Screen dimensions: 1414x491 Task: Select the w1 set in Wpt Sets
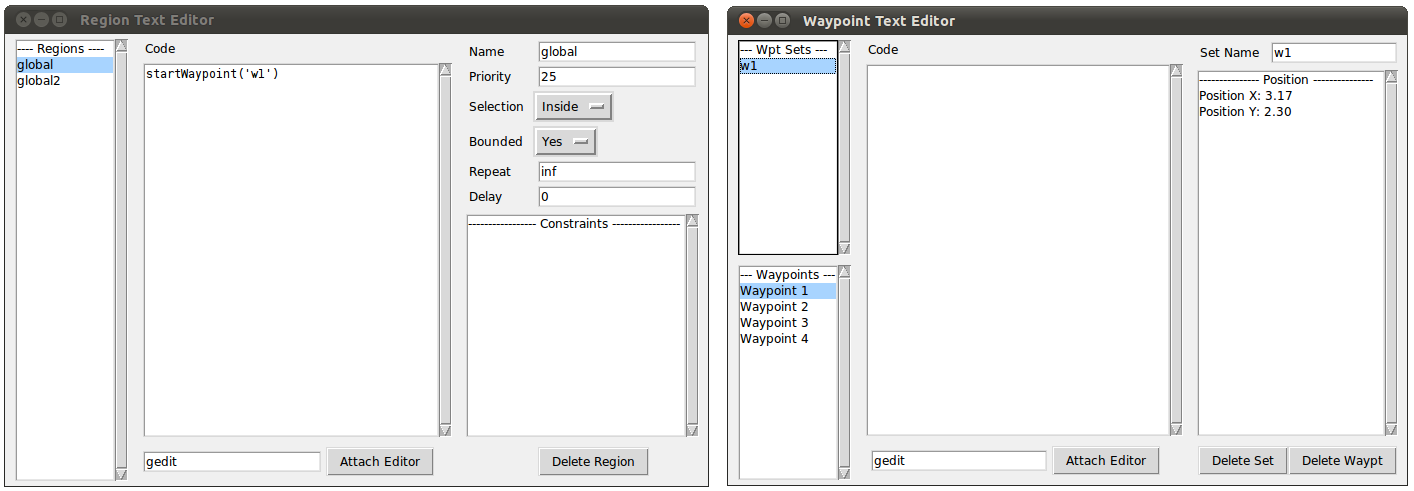coord(788,66)
